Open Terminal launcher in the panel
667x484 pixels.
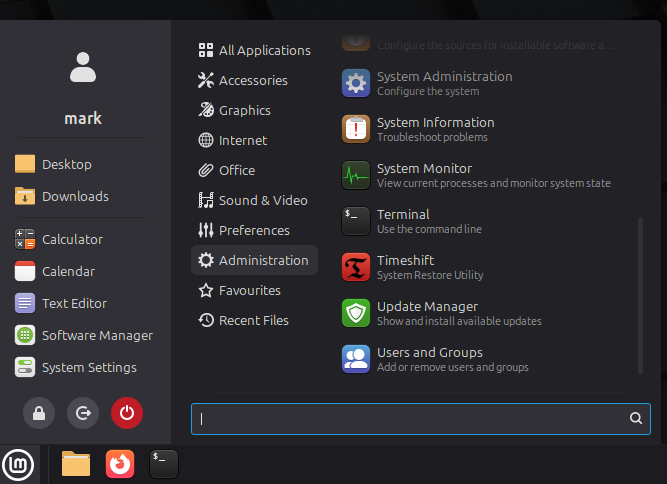(164, 464)
